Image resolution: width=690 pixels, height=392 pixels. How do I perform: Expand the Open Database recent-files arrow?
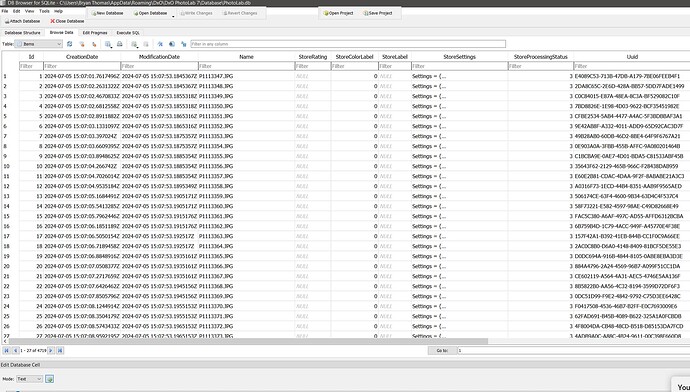[173, 16]
